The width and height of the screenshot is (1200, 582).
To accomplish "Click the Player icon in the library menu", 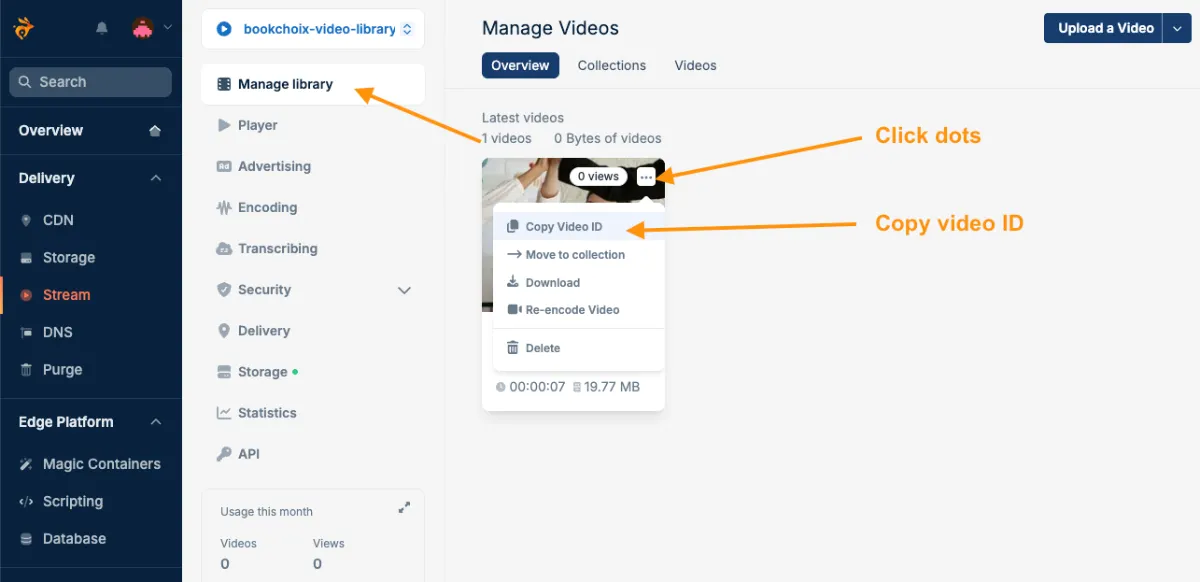I will click(222, 125).
